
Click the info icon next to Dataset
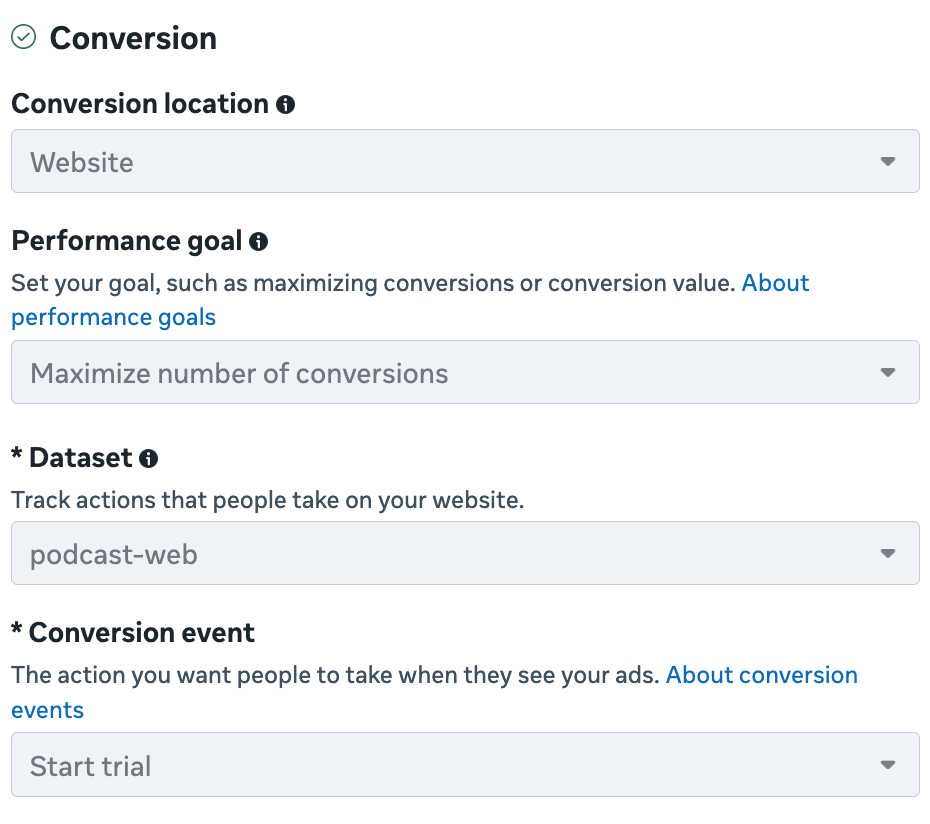[148, 458]
